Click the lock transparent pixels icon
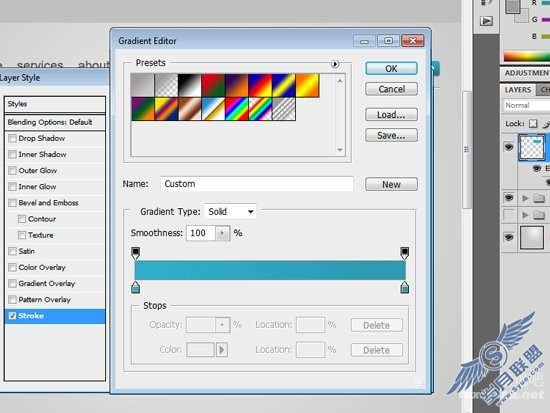This screenshot has height=413, width=550. pyautogui.click(x=533, y=124)
